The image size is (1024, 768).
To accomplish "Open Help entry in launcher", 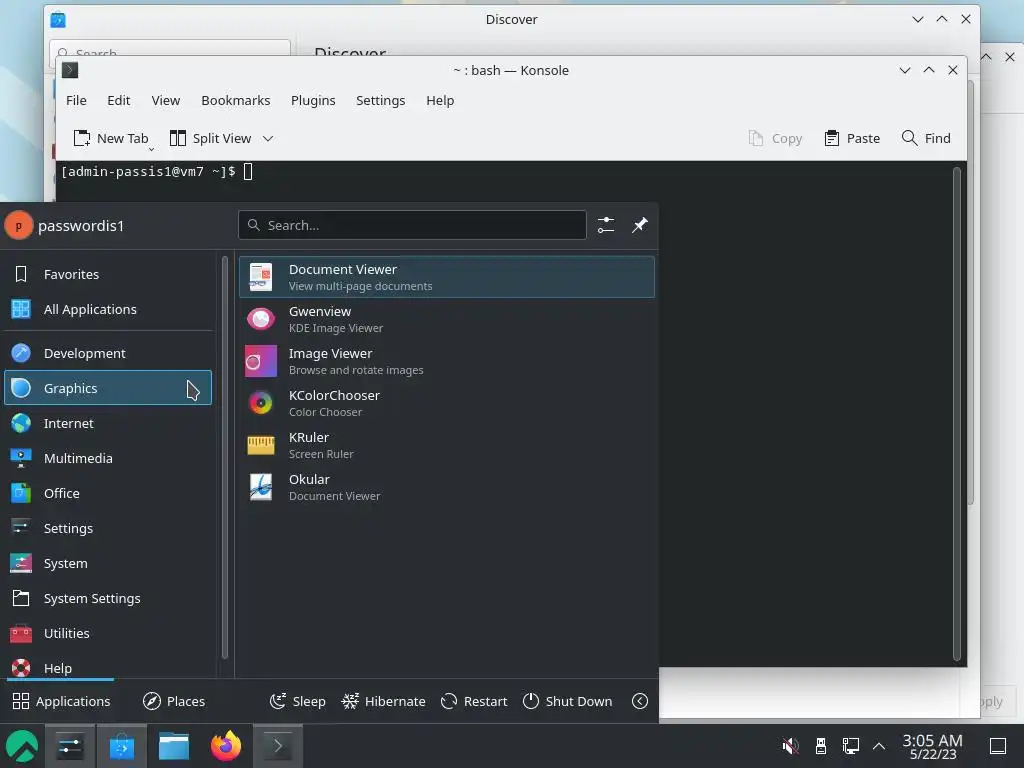I will click(x=108, y=667).
